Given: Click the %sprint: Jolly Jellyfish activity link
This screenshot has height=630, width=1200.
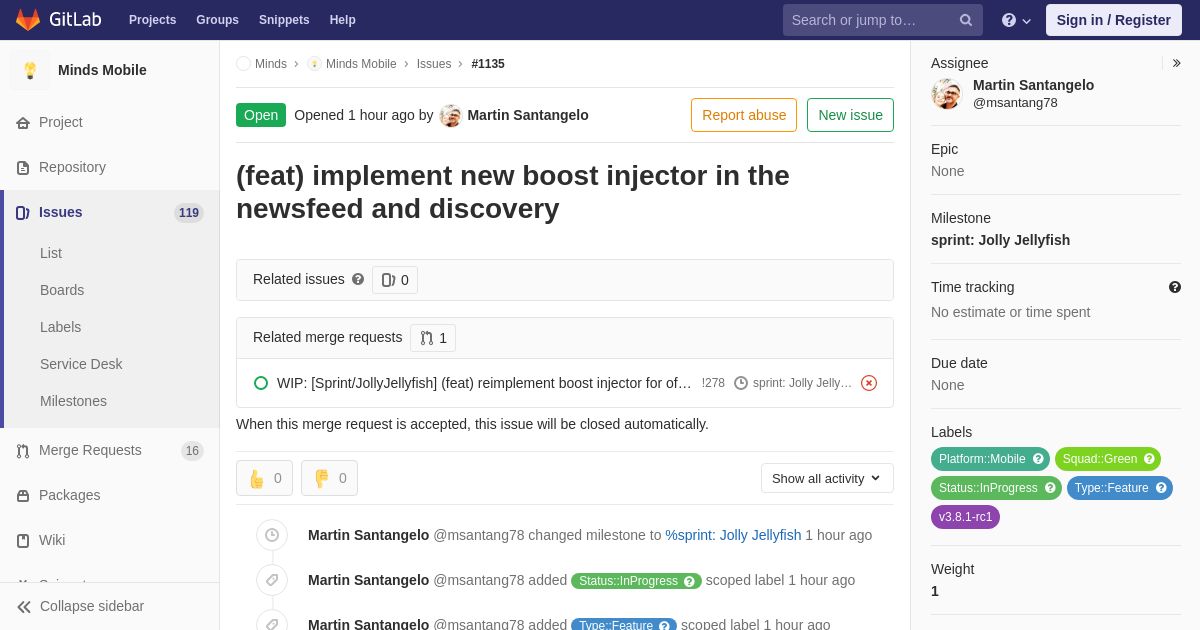Looking at the screenshot, I should (733, 535).
